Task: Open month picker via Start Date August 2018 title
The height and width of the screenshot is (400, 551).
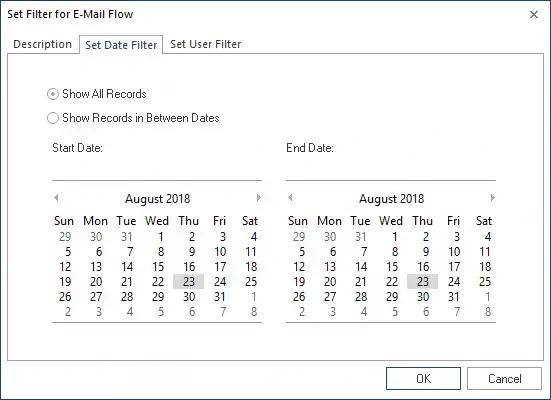Action: [157, 199]
